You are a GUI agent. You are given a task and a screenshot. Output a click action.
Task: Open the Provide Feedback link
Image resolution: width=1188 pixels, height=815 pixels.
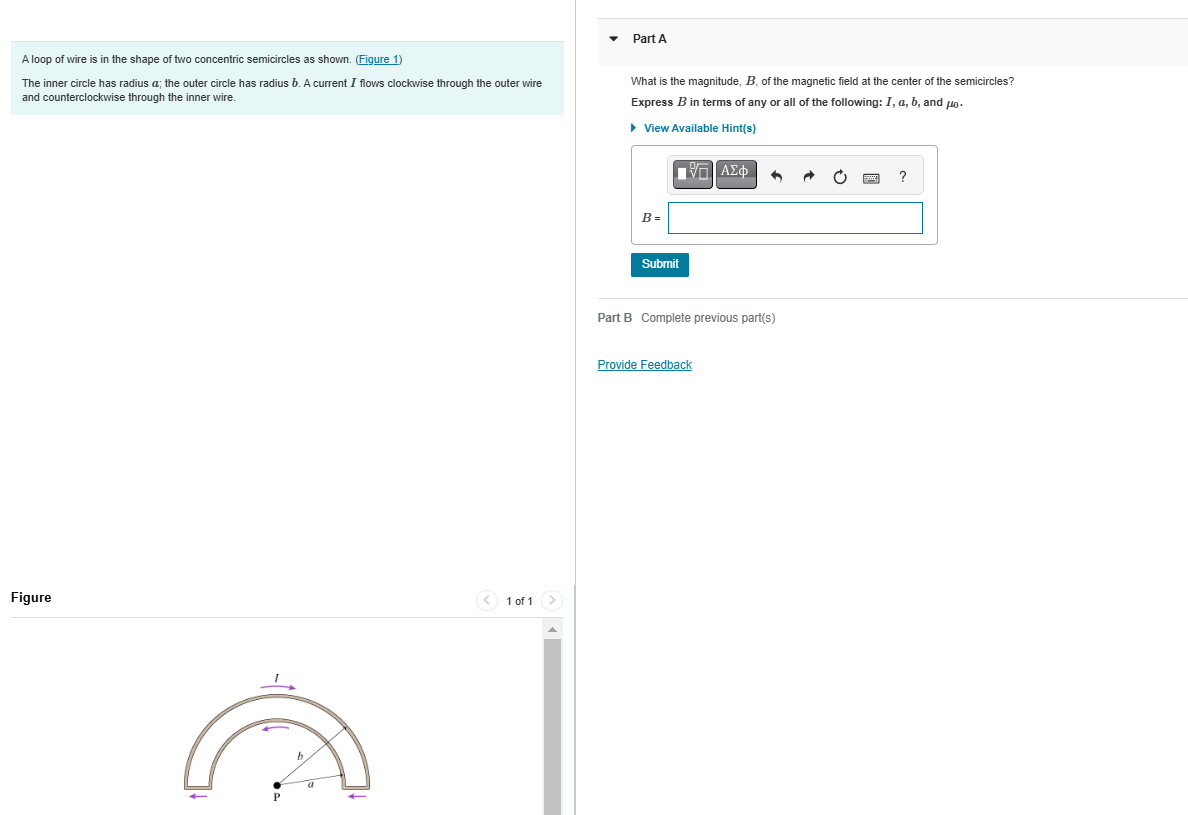click(x=644, y=364)
